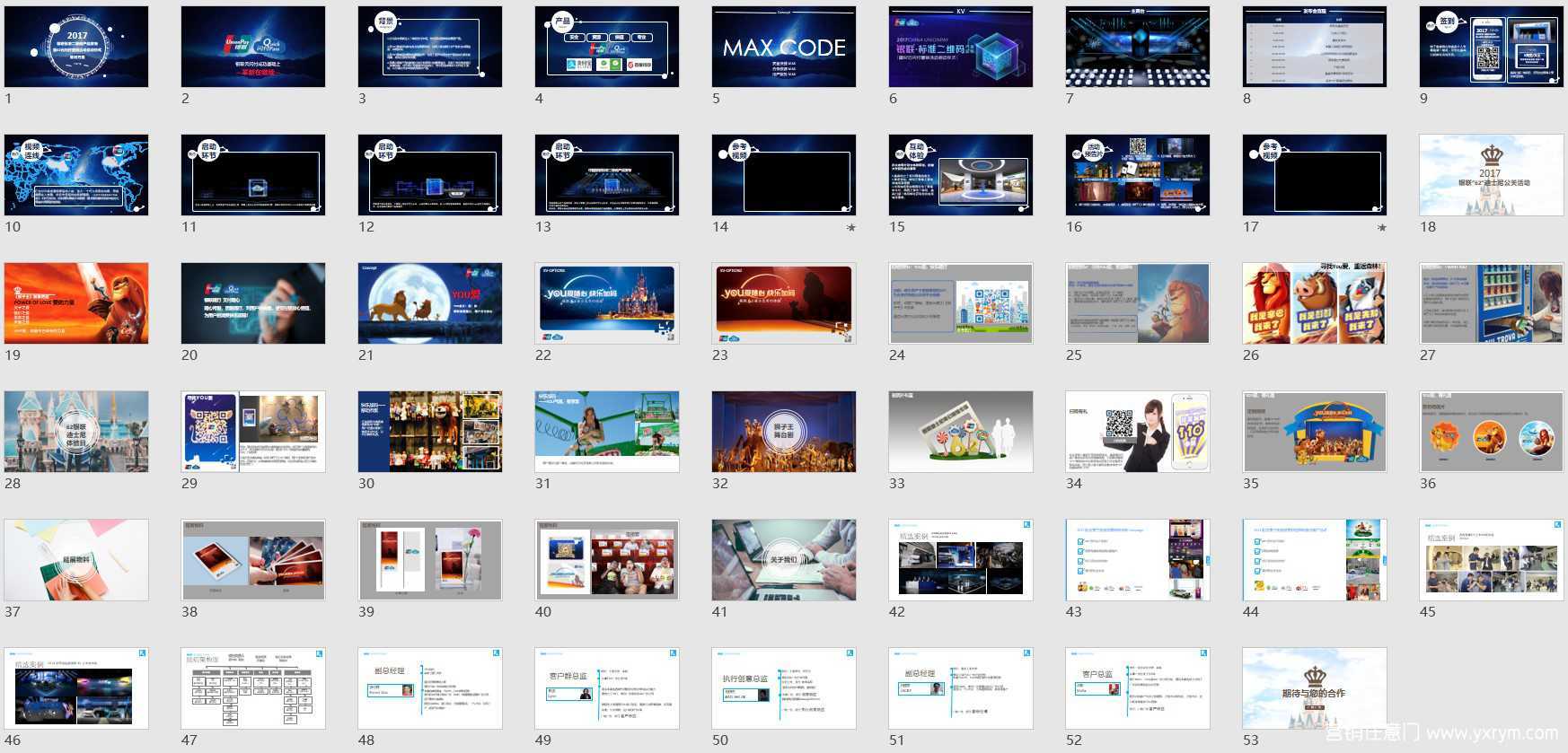This screenshot has height=753, width=1568.
Task: Select slide 12, the second 启动环节 slide
Action: [x=430, y=175]
